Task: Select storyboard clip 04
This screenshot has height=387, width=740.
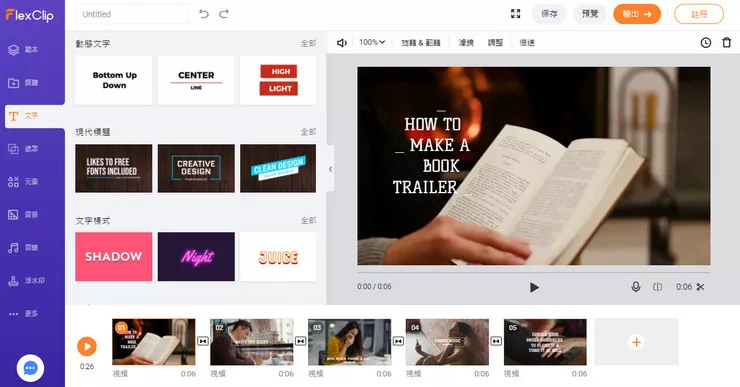Action: tap(447, 342)
